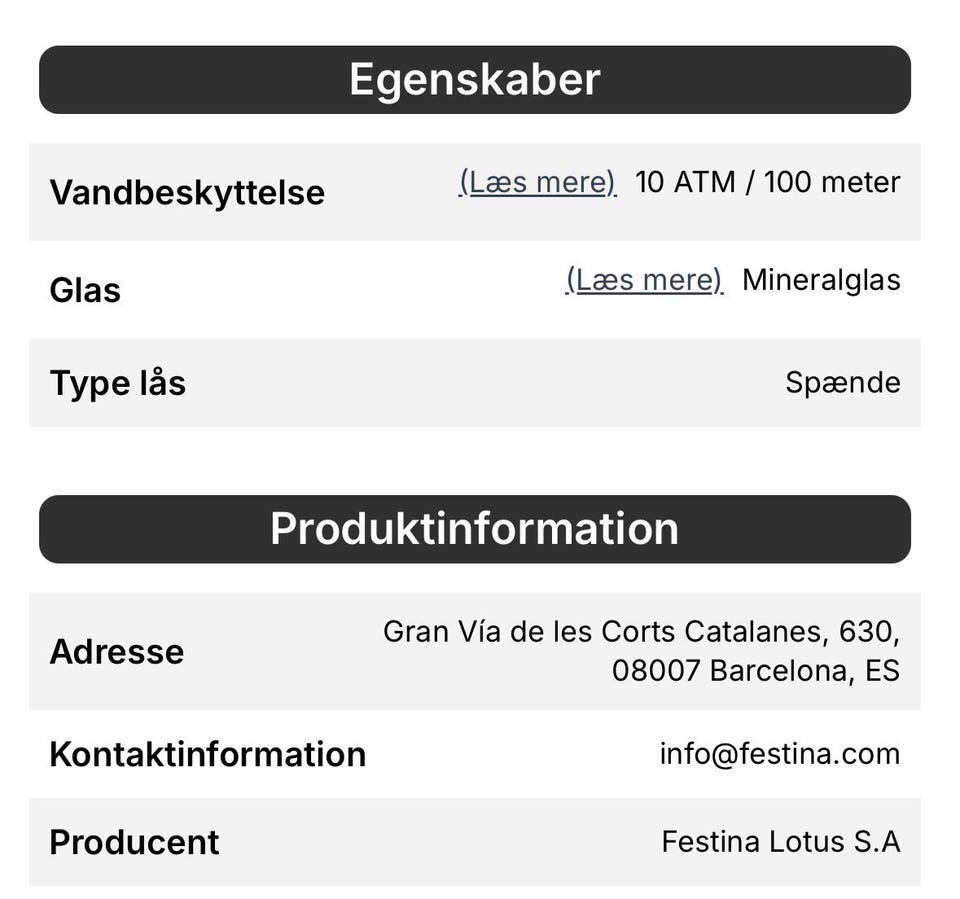
Task: Open the Læs mere link for Vandbeskyttelse
Action: click(538, 182)
